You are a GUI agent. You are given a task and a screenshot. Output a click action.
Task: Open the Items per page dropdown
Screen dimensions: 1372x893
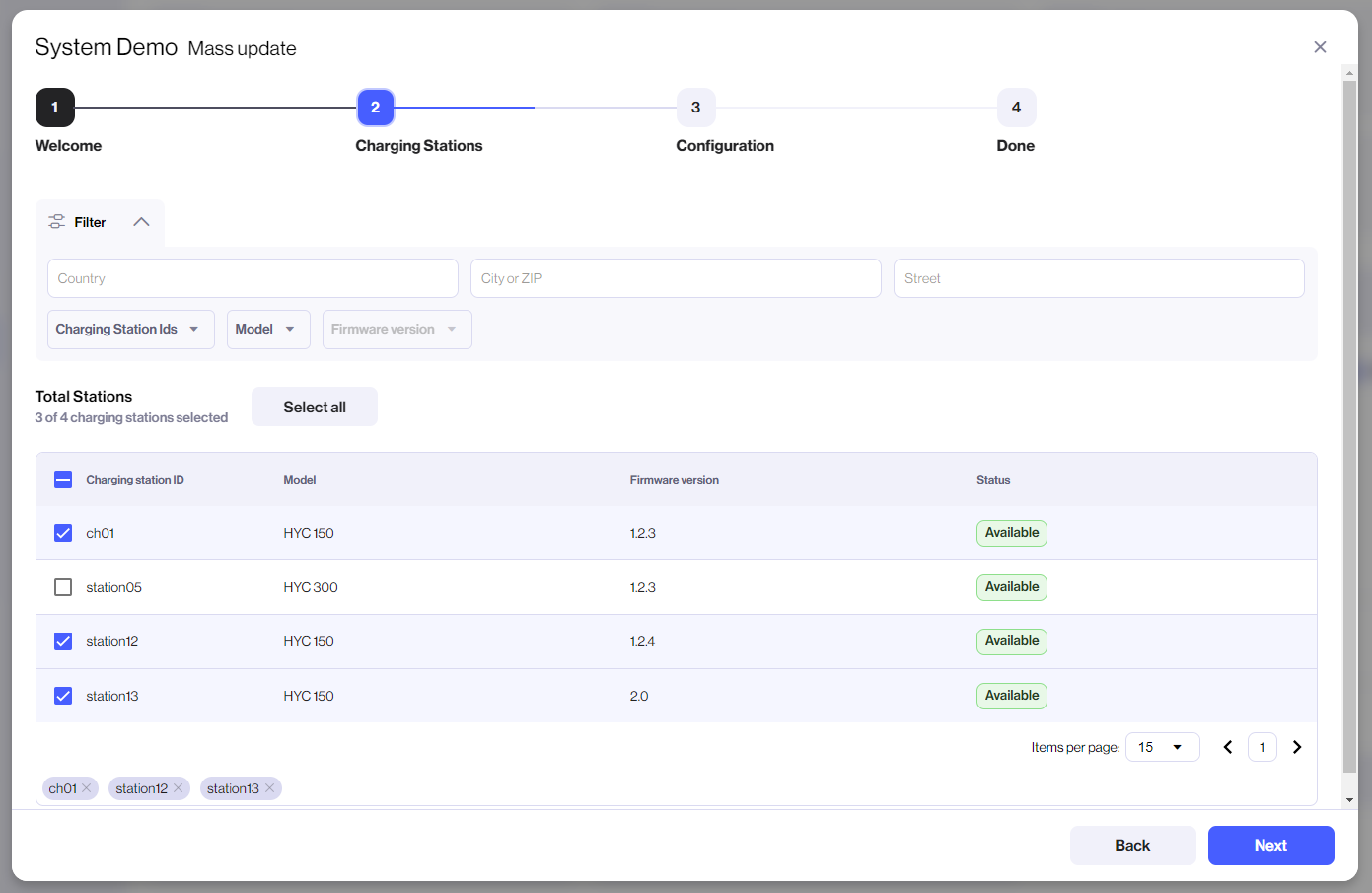(1162, 747)
